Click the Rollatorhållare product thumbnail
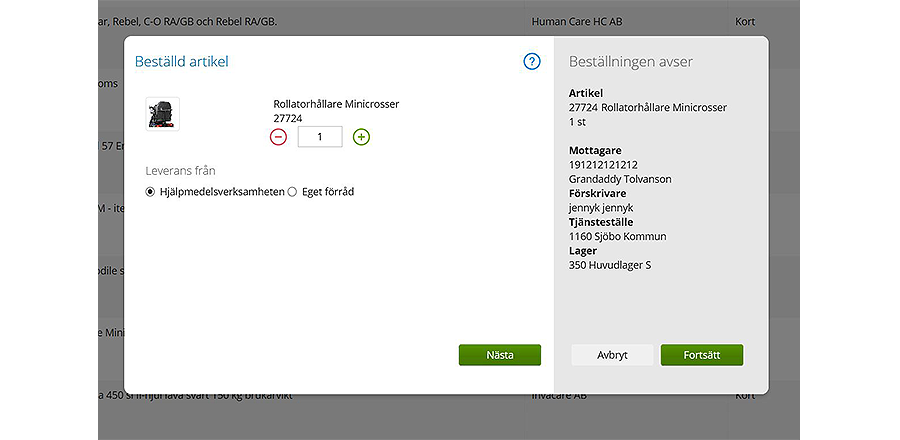 (x=162, y=114)
